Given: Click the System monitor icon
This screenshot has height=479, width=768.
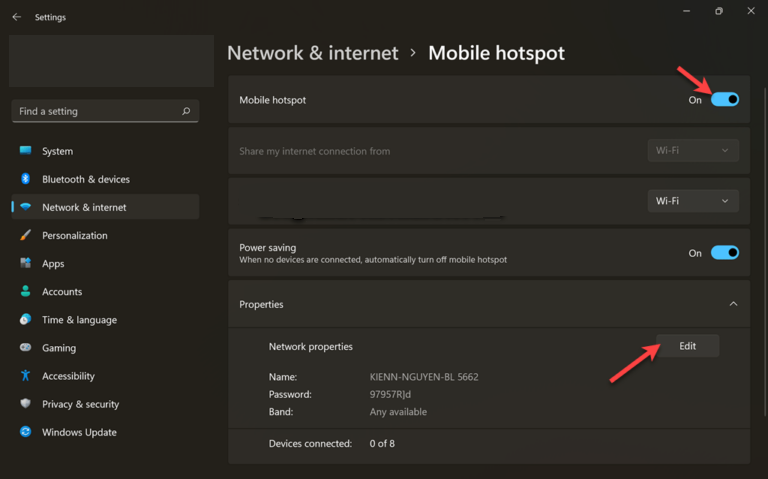Looking at the screenshot, I should [25, 150].
